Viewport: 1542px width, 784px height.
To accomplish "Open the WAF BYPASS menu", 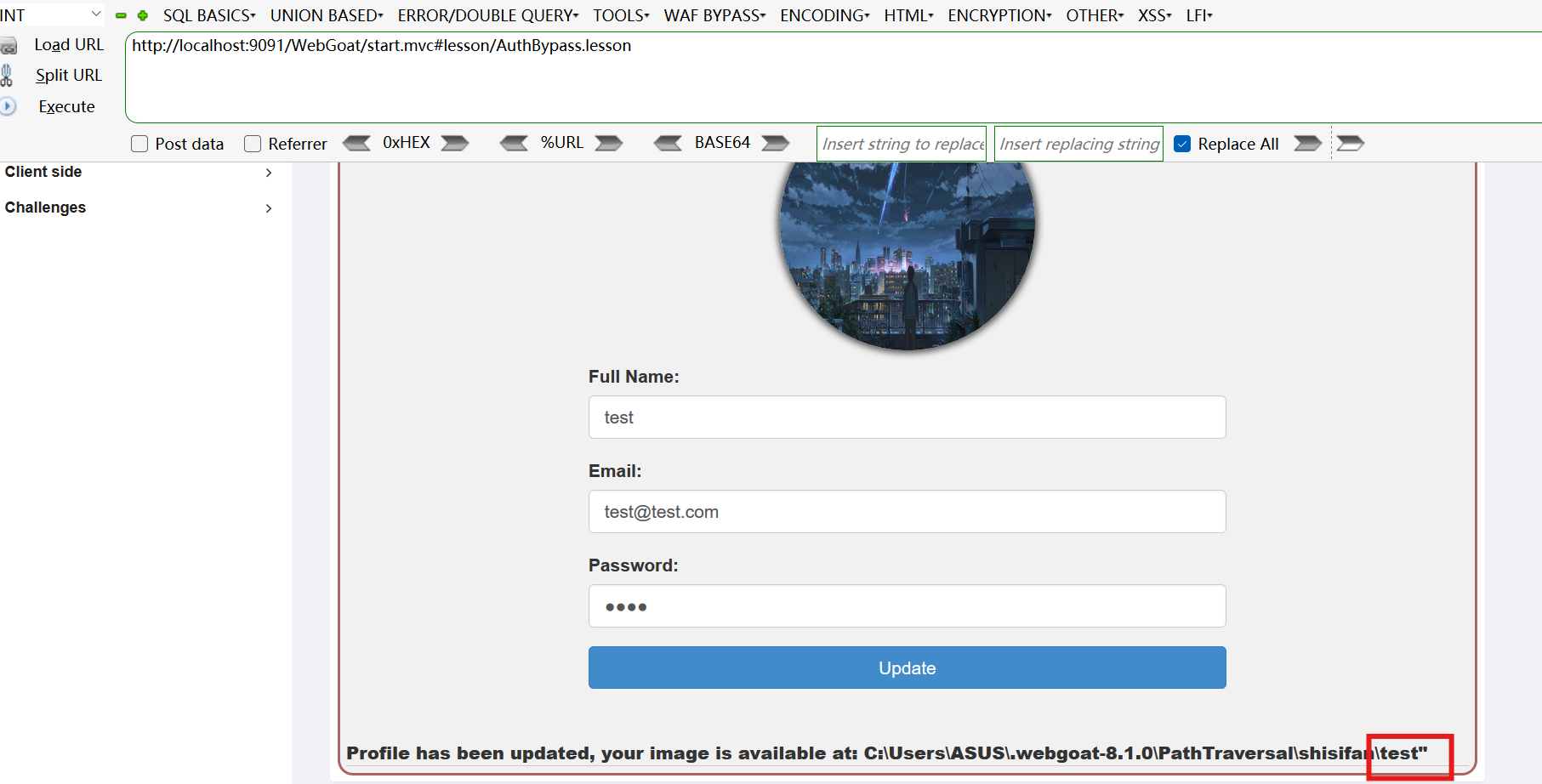I will click(714, 15).
